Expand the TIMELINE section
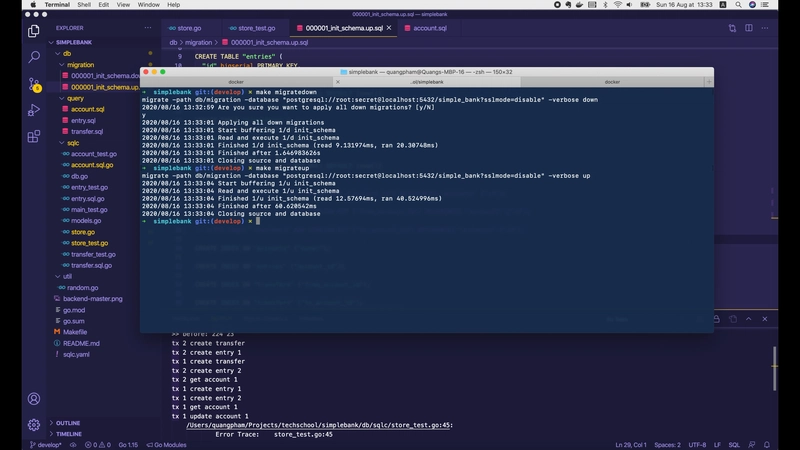 click(x=69, y=434)
